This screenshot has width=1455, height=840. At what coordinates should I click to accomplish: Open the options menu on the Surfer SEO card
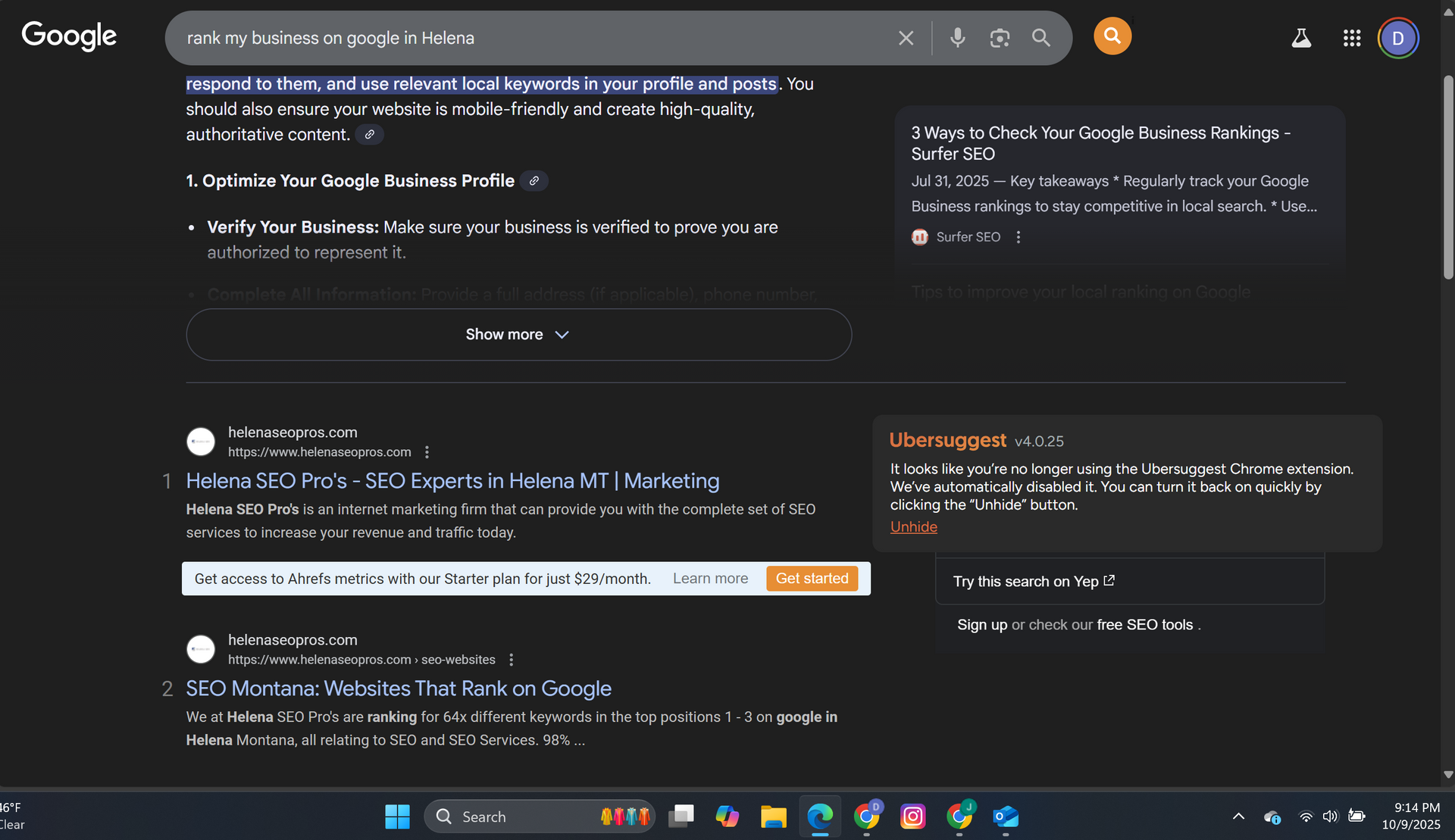coord(1018,237)
